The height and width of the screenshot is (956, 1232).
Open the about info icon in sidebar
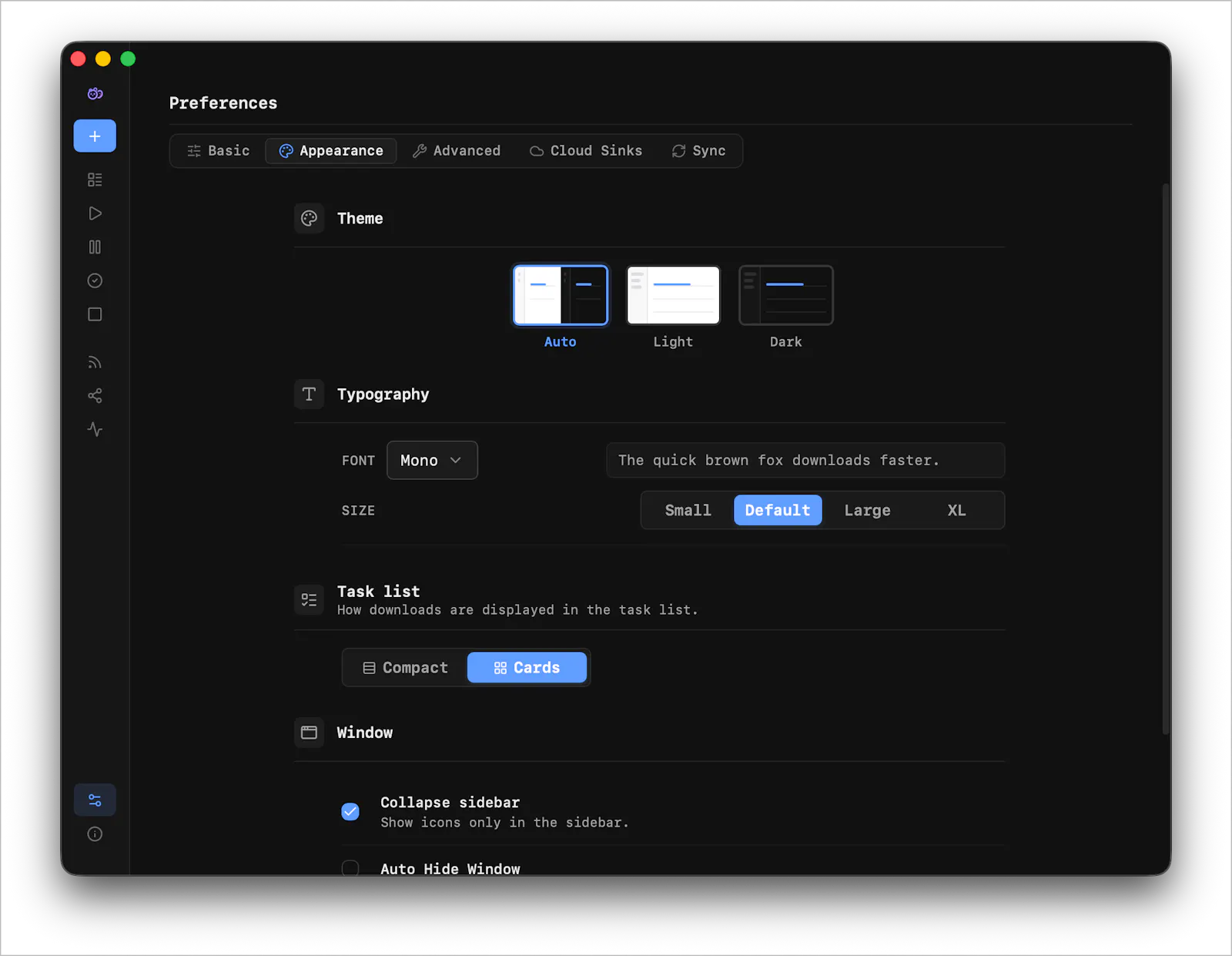coord(95,834)
